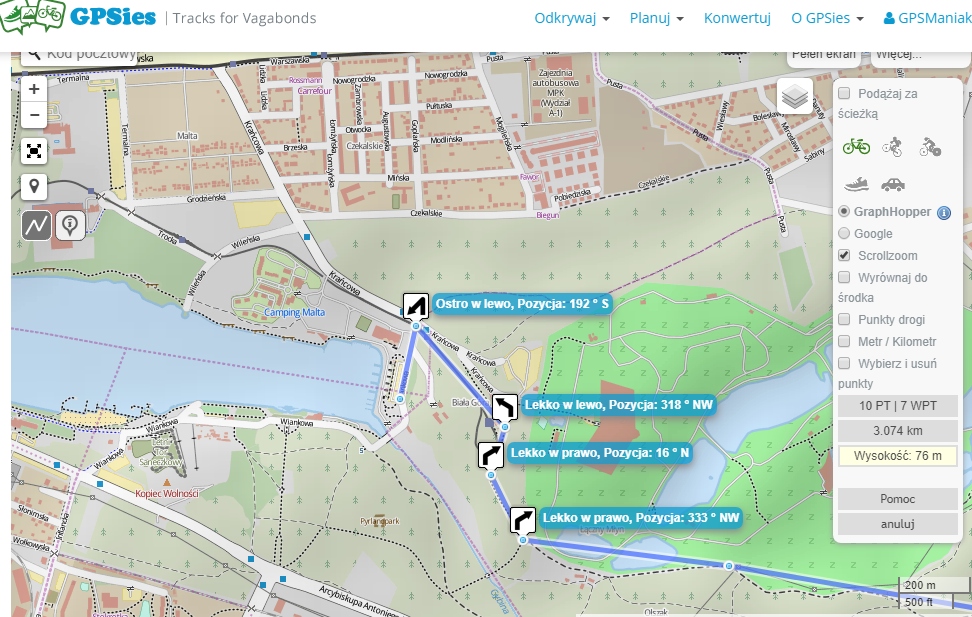This screenshot has width=972, height=617.
Task: Enable the Podążaj za ścieżką checkbox
Action: (845, 93)
